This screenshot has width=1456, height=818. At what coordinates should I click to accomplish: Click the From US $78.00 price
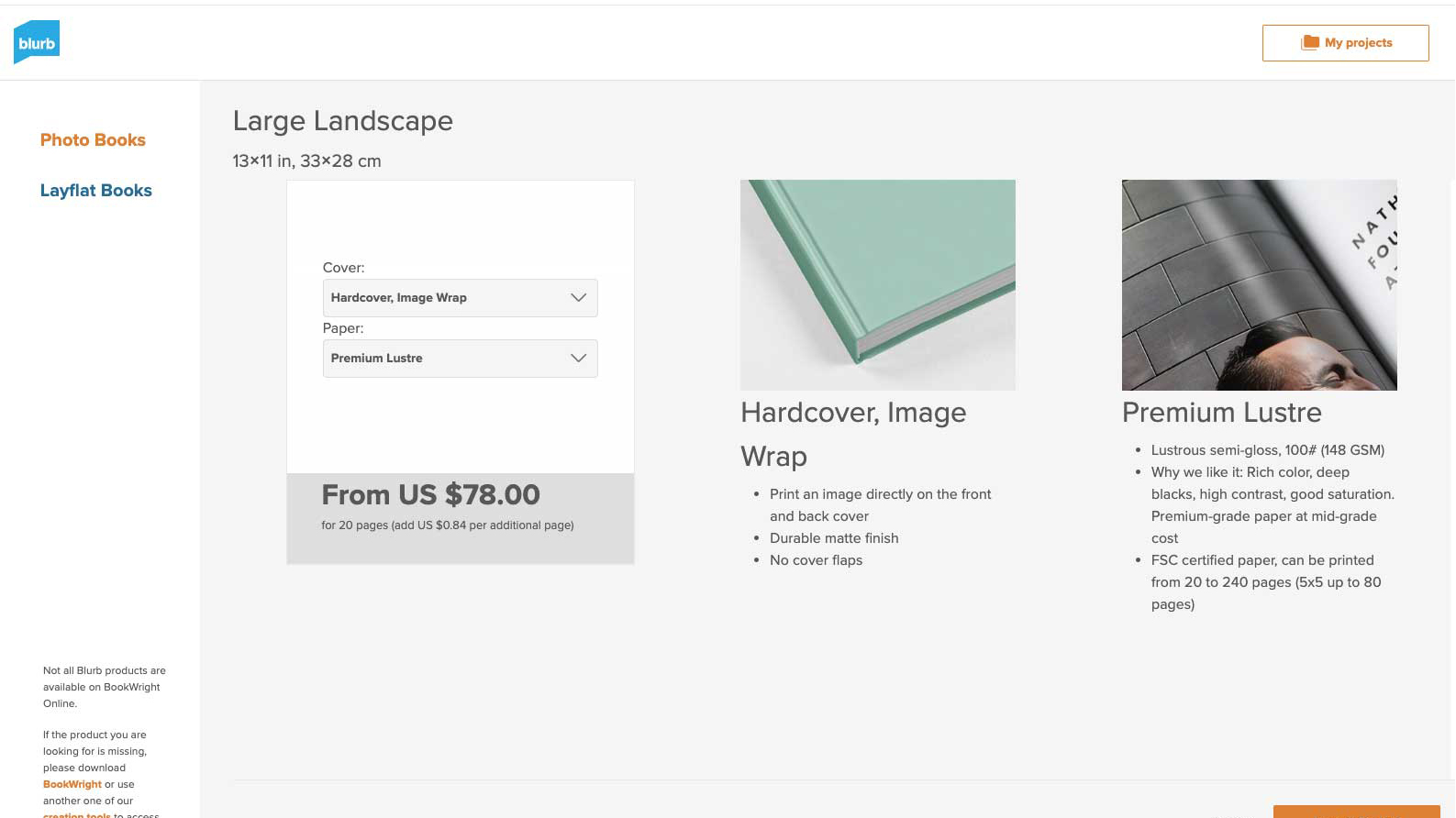coord(430,495)
